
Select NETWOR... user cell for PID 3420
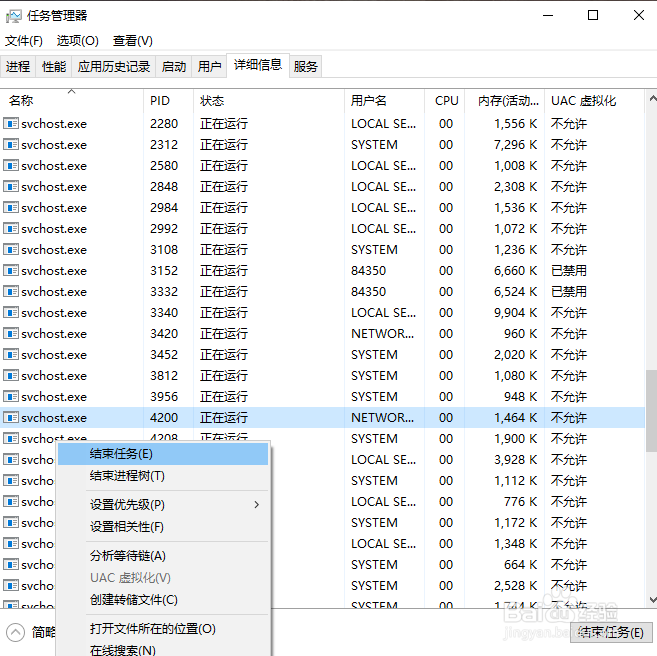click(x=382, y=333)
